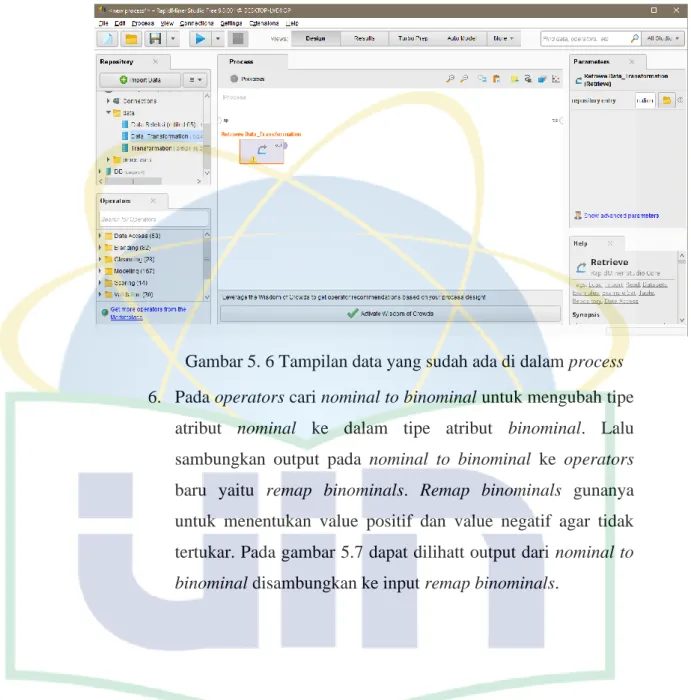Open the All Studio search scope dropdown
Image resolution: width=691 pixels, height=700 pixels.
click(x=663, y=39)
